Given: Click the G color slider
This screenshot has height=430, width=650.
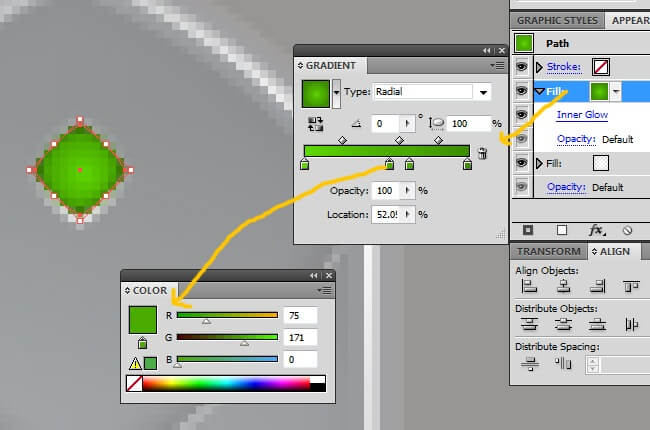Looking at the screenshot, I should point(227,337).
